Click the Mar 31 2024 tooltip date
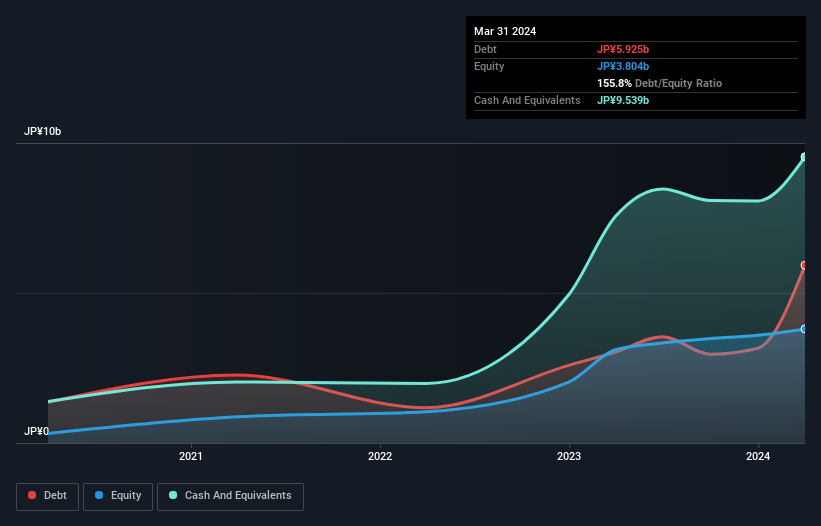The height and width of the screenshot is (526, 821). coord(505,31)
